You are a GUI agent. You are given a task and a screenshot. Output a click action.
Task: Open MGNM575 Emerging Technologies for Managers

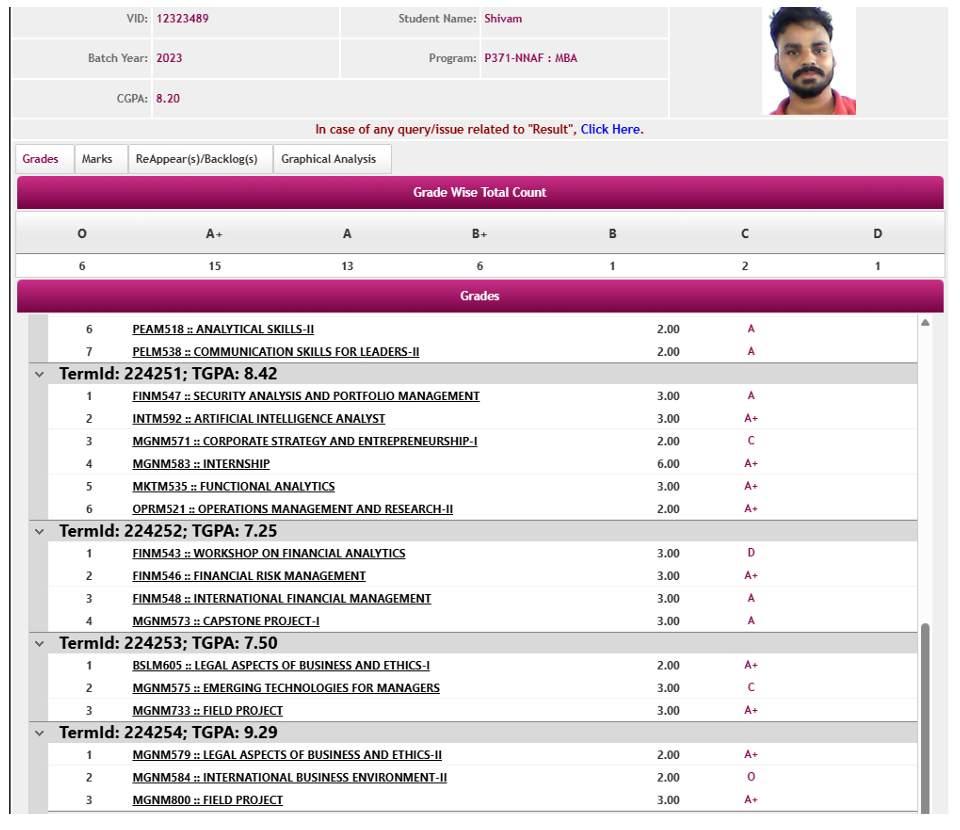286,688
